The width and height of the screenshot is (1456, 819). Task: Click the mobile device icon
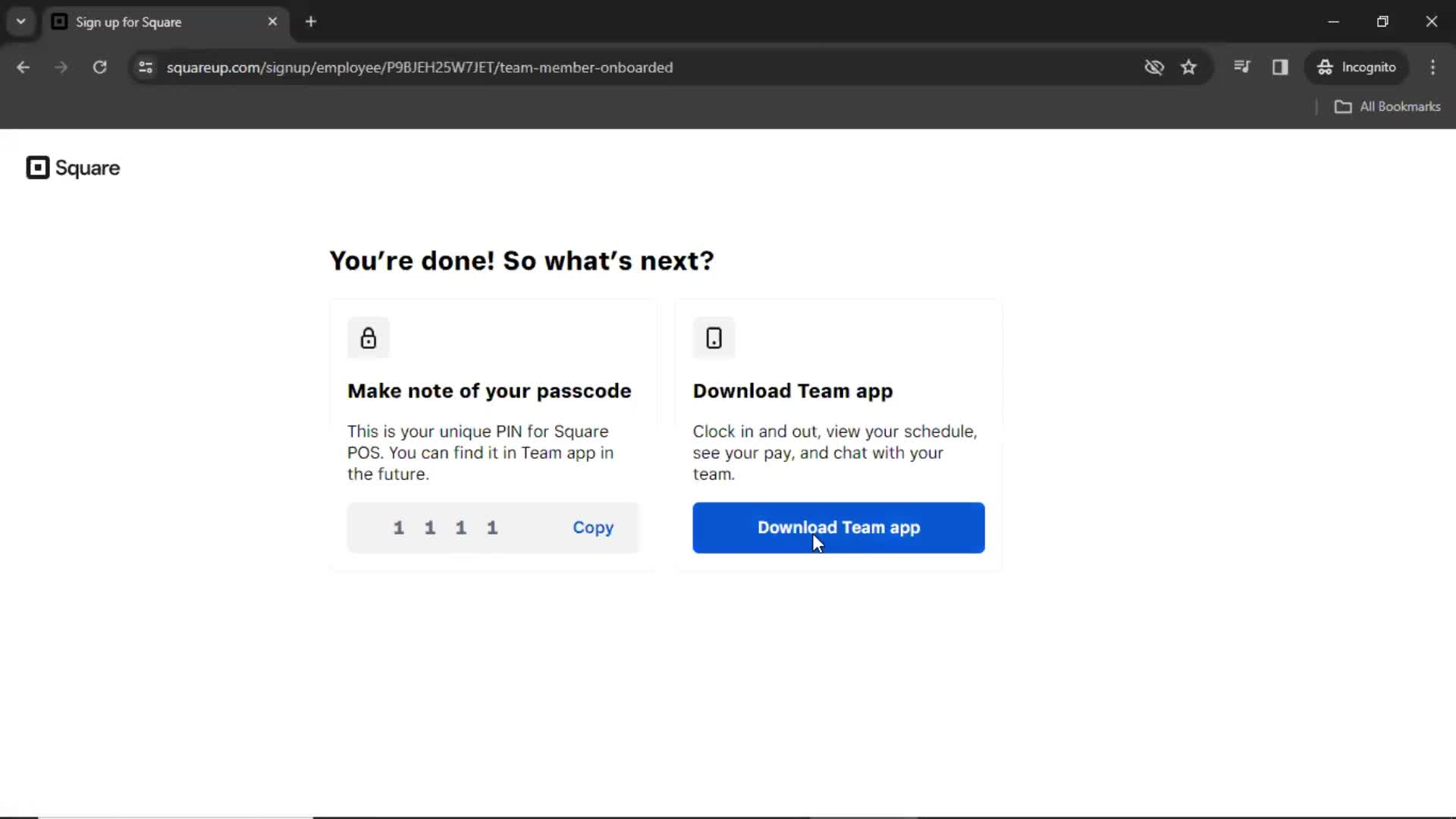click(714, 338)
